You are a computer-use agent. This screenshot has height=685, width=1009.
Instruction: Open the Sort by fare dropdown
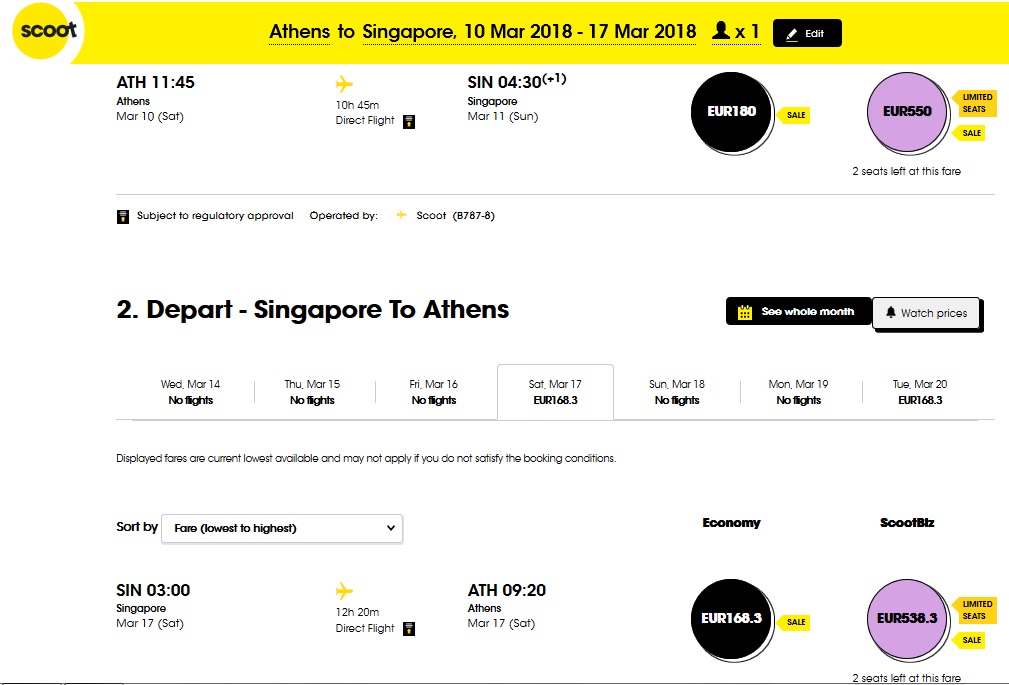282,529
